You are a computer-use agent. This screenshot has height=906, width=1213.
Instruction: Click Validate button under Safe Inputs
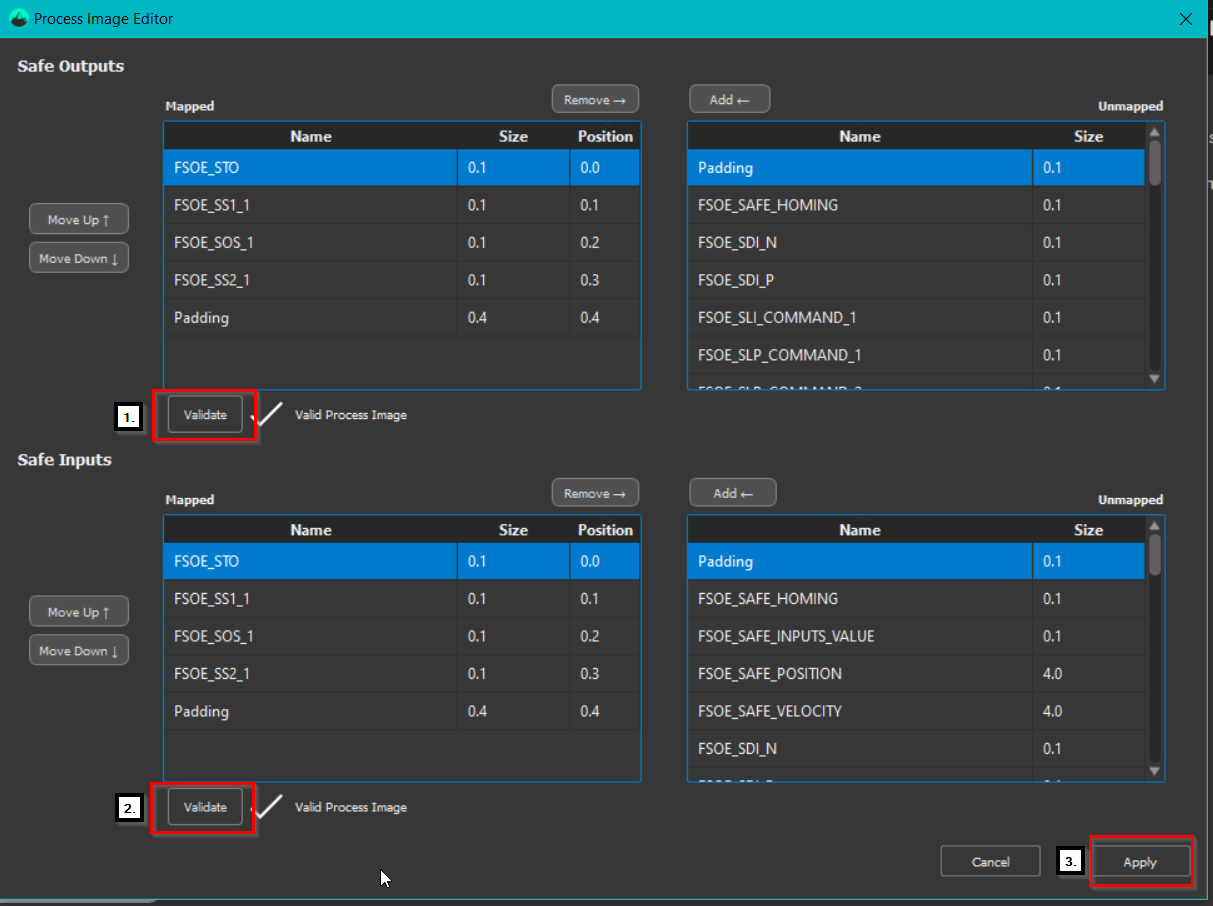(x=205, y=808)
